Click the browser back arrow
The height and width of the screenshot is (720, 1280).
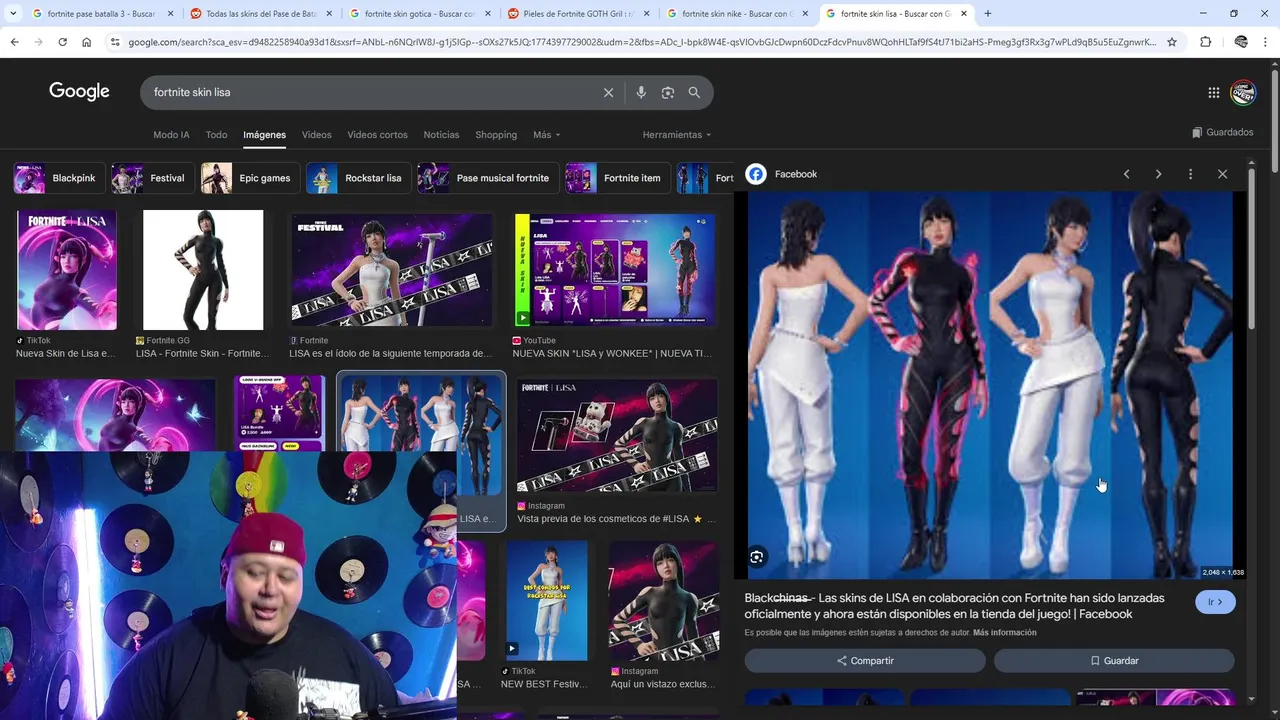click(x=14, y=42)
